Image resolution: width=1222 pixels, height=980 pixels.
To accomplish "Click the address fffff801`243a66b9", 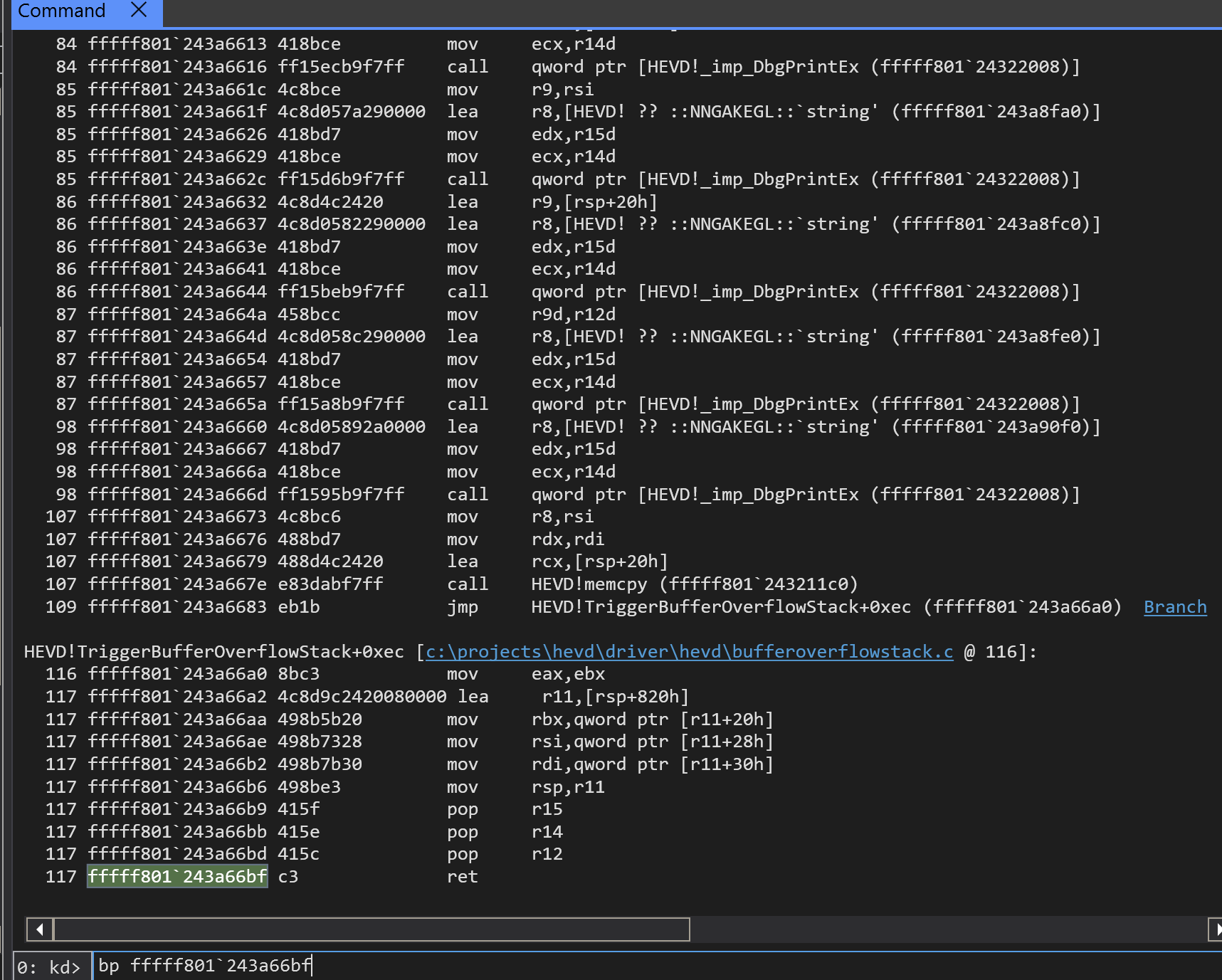I will tap(177, 809).
